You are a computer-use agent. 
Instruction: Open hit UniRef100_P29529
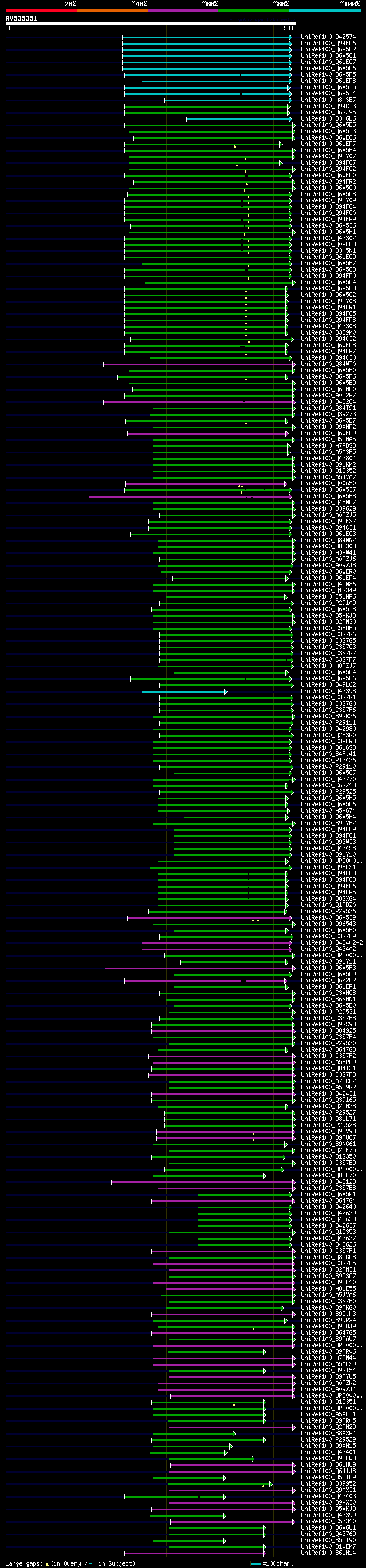pos(328,1439)
